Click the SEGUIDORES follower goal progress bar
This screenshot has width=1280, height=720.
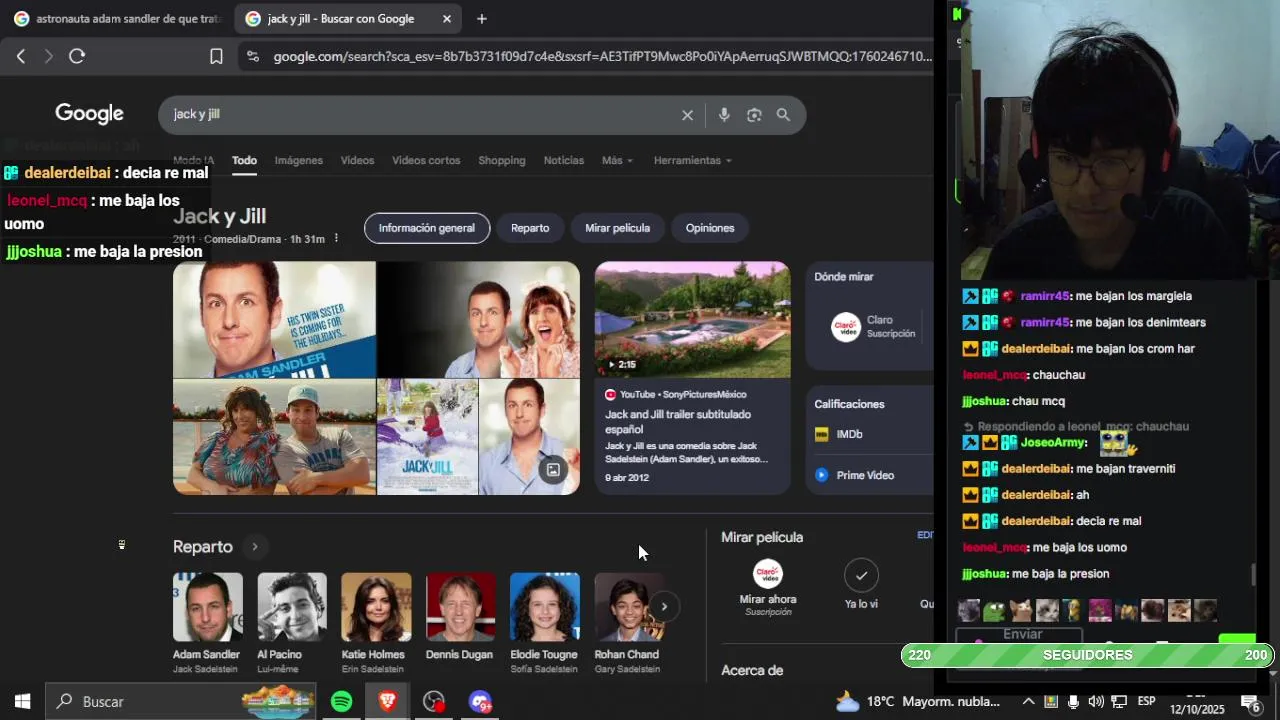[1087, 655]
